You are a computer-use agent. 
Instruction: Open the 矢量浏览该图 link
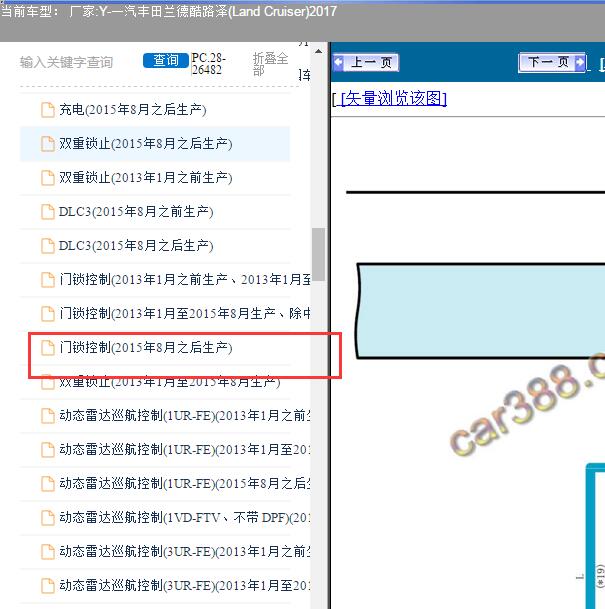tap(393, 99)
